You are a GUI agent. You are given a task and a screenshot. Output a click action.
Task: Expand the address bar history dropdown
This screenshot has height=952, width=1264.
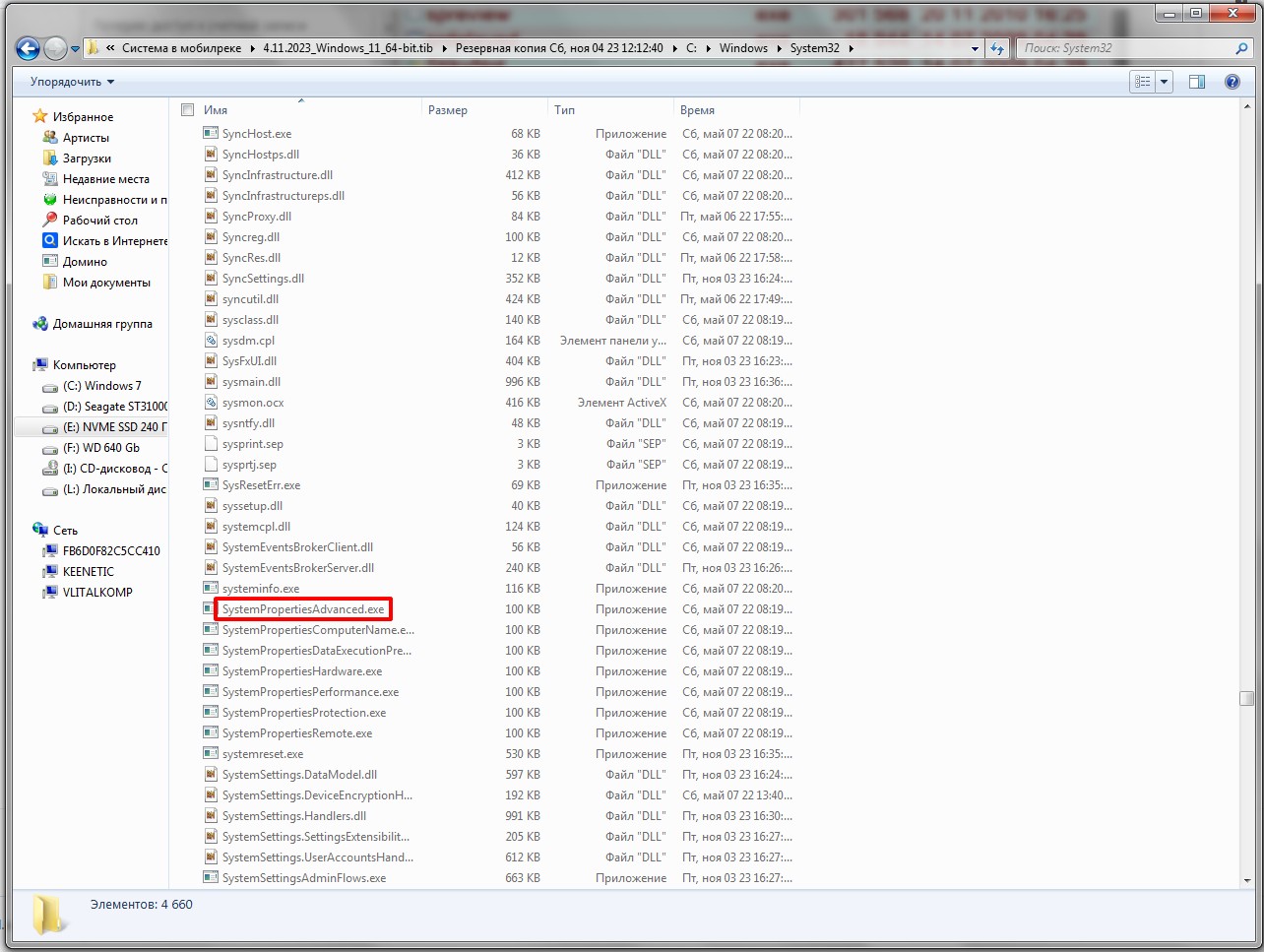pyautogui.click(x=975, y=48)
